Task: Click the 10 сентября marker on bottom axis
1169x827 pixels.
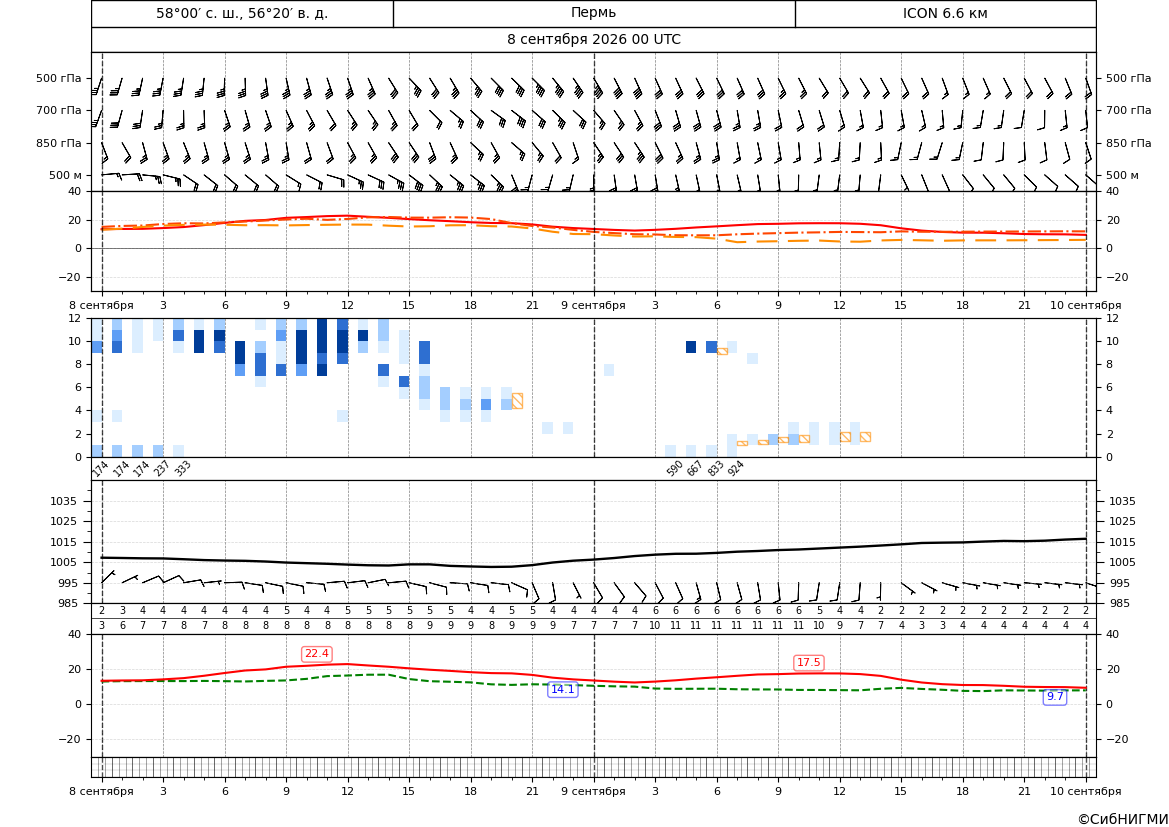Action: 1086,791
